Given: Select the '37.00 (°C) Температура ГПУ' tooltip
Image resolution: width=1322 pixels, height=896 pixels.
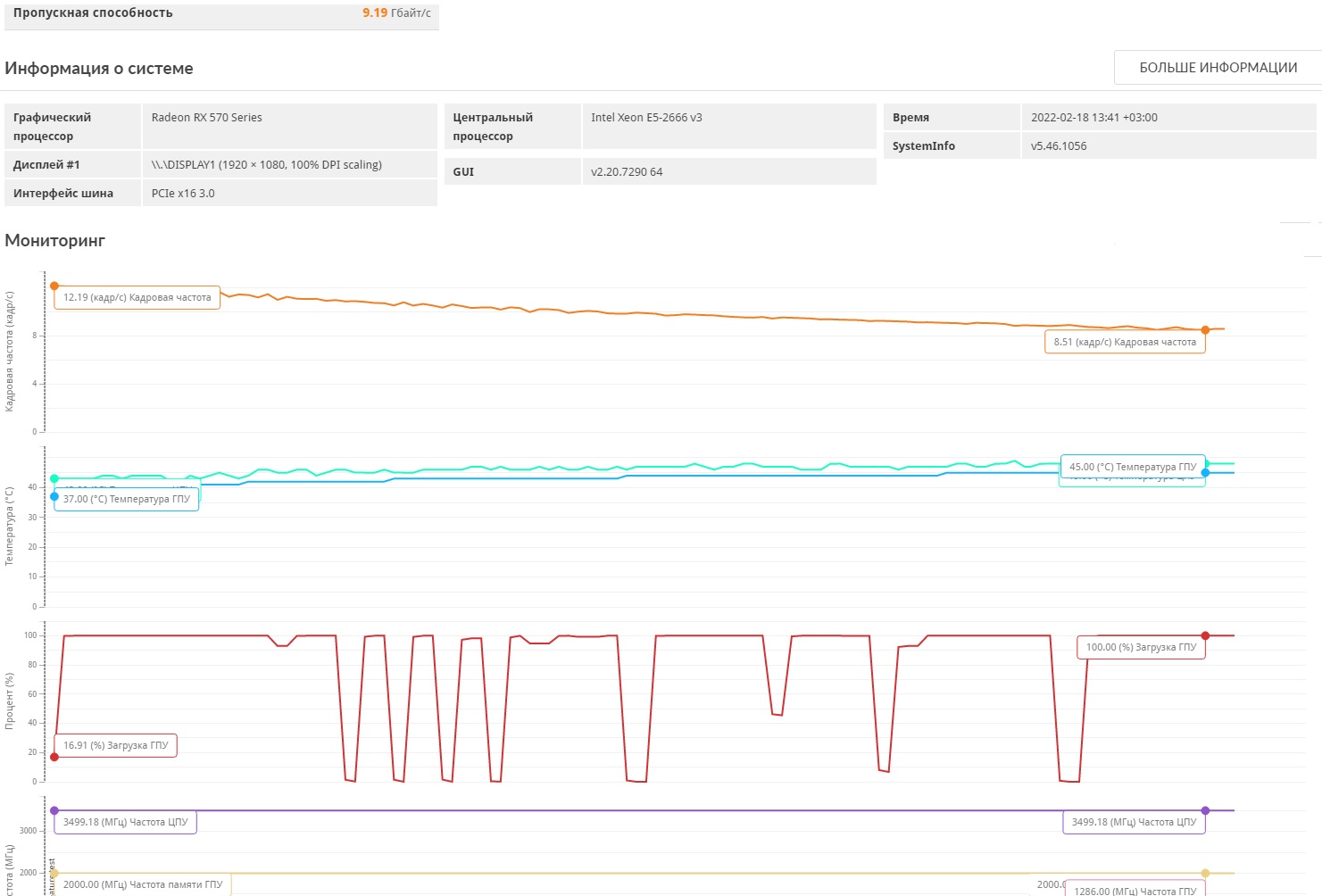Looking at the screenshot, I should point(127,500).
